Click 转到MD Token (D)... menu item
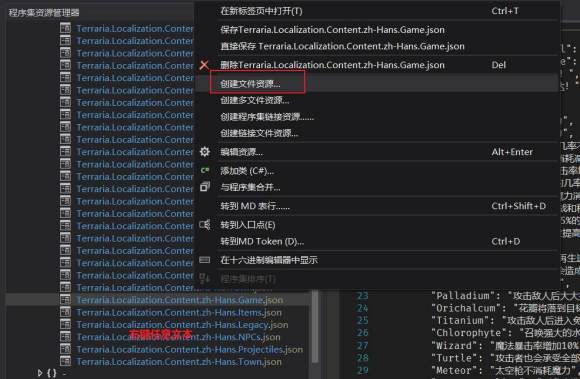The width and height of the screenshot is (580, 379). [x=262, y=241]
